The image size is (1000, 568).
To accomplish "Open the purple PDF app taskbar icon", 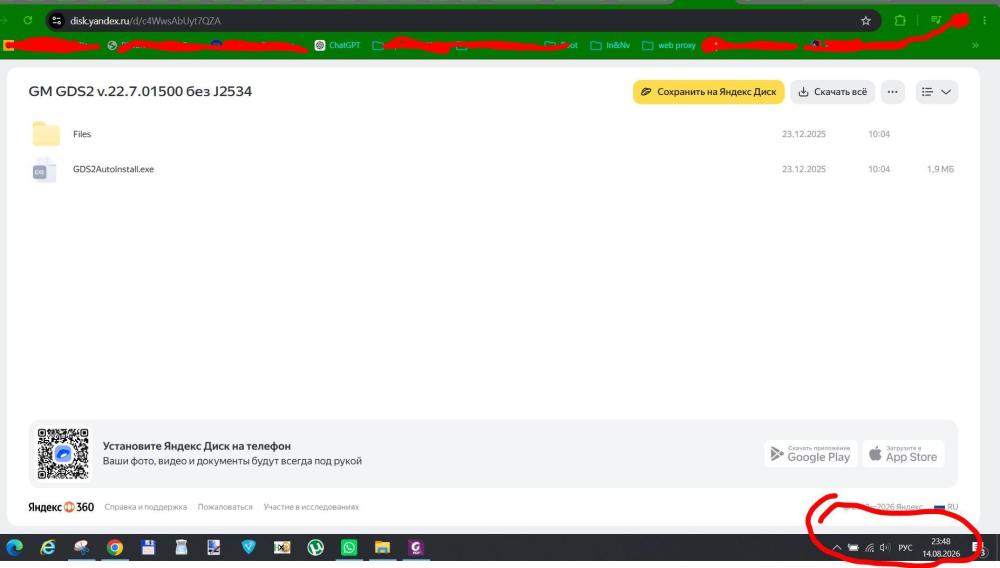I will (416, 548).
